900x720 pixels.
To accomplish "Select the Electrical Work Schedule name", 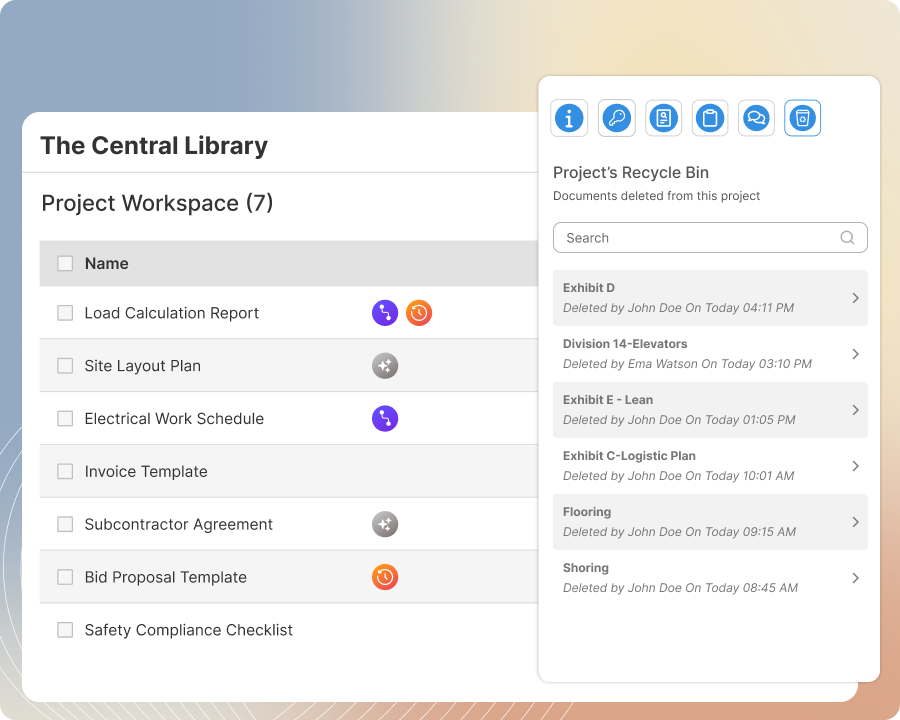I will (174, 419).
